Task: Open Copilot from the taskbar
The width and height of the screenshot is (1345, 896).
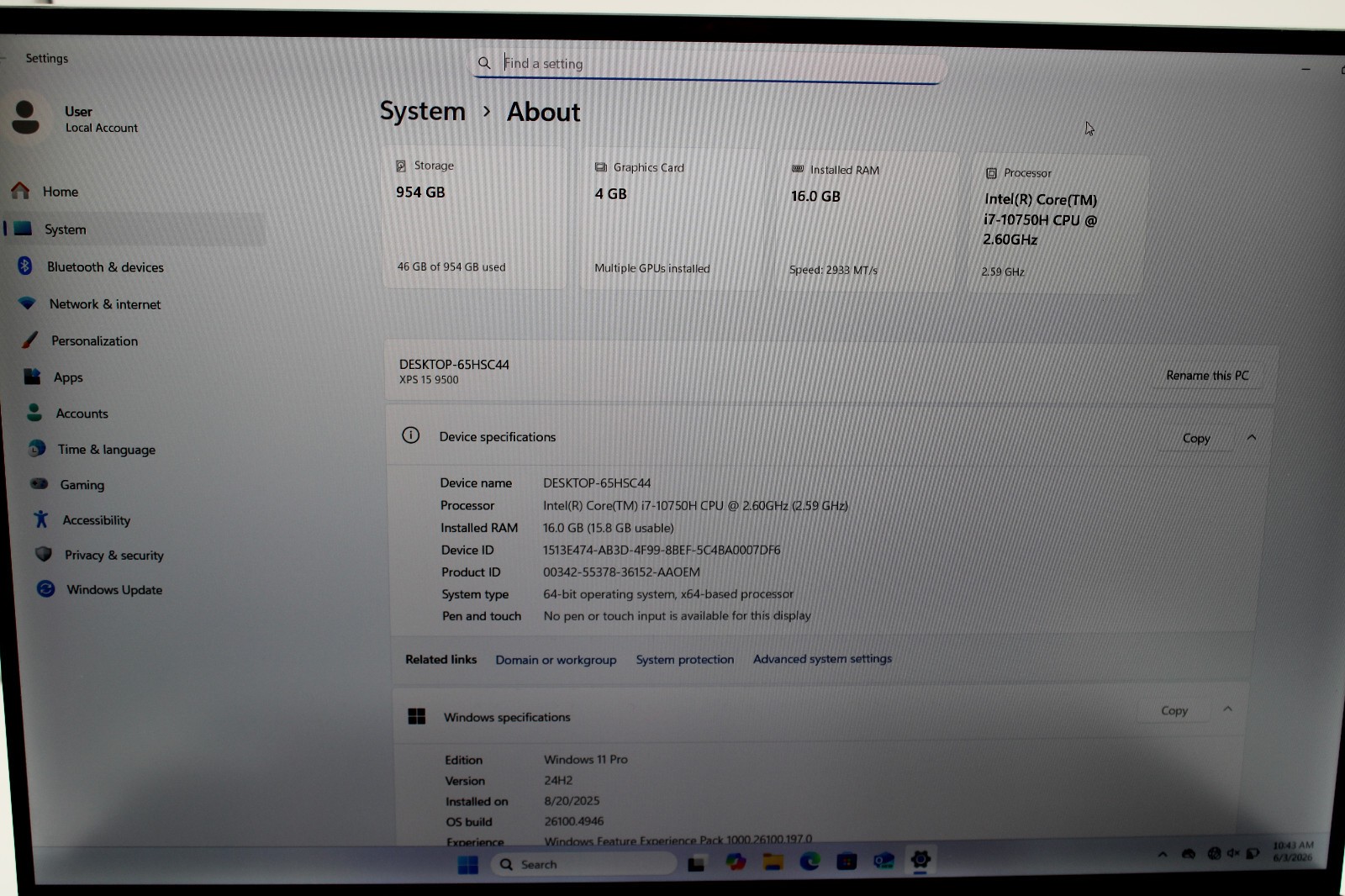Action: pos(736,862)
